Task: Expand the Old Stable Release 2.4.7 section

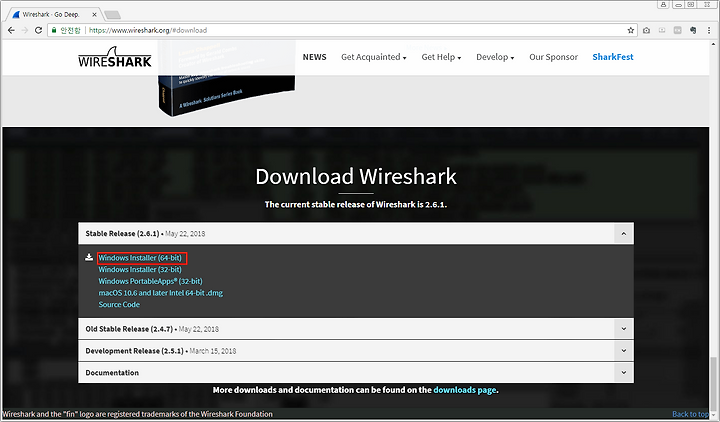Action: click(624, 329)
